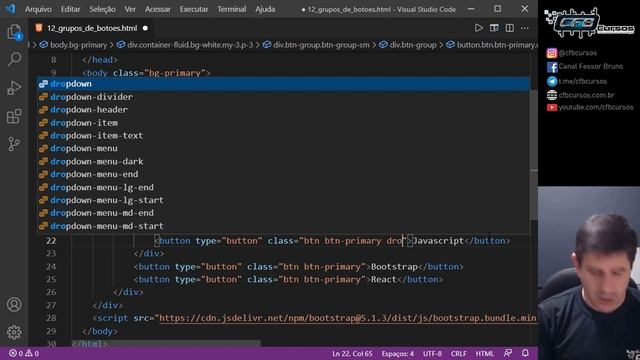Open the Ajuda menu
Image resolution: width=640 pixels, height=360 pixels.
265,9
